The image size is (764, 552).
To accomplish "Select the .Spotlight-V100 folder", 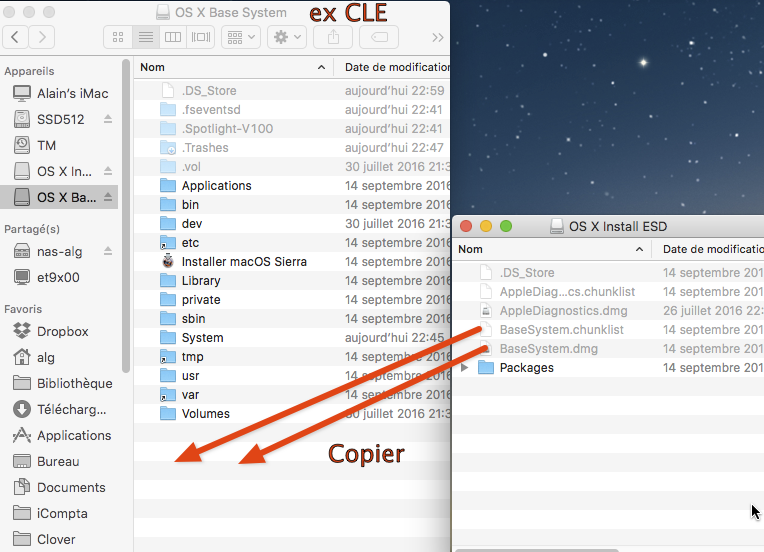I will (292, 129).
